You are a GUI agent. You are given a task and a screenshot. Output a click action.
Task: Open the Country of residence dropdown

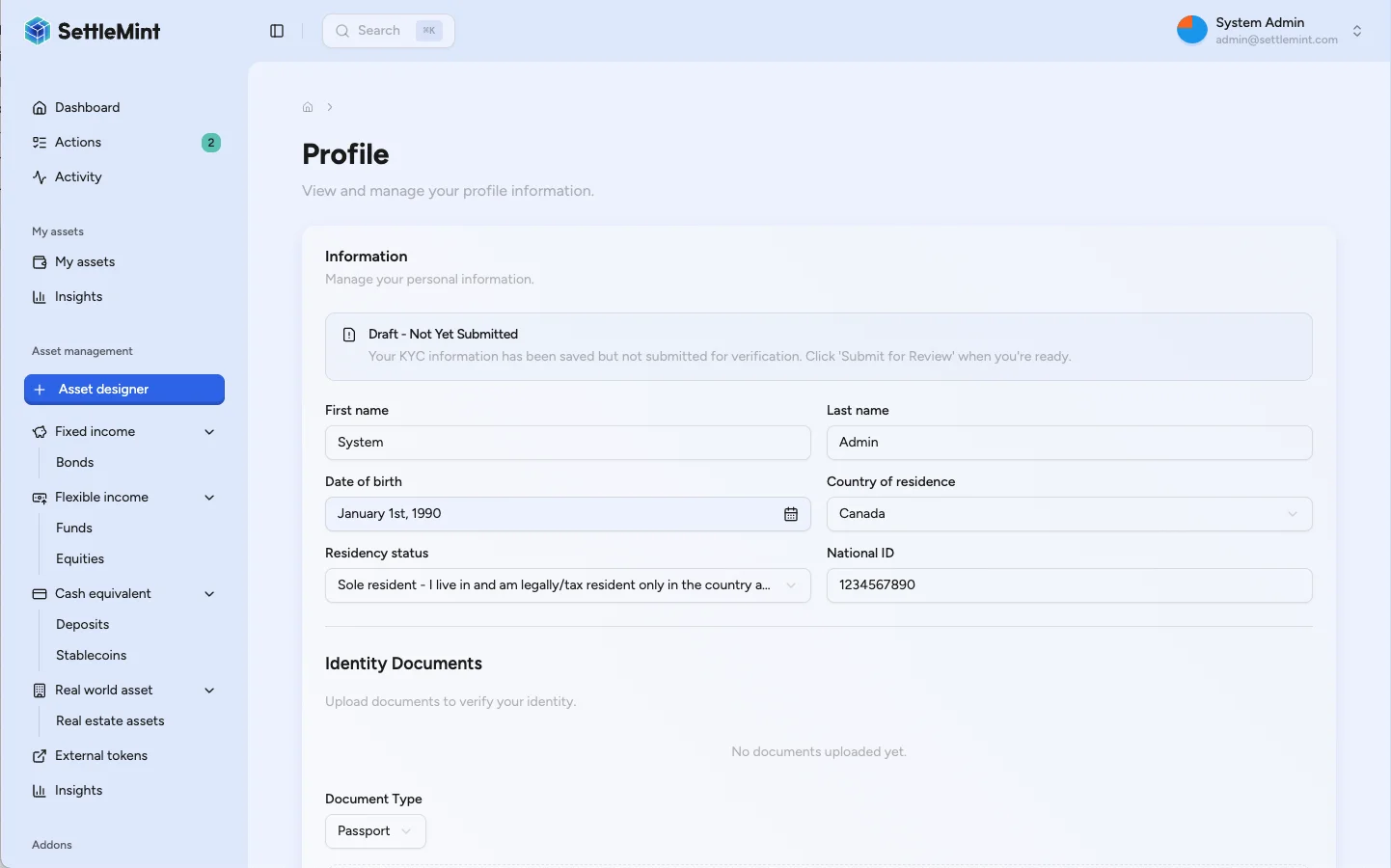coord(1069,514)
